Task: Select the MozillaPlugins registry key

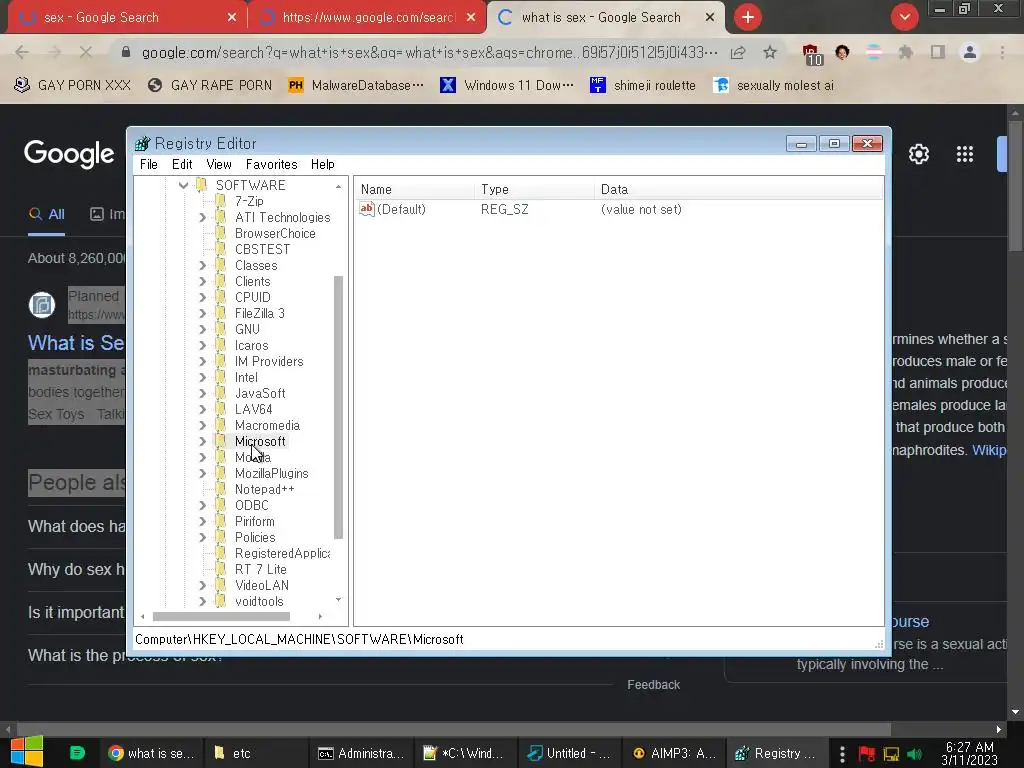Action: (x=272, y=473)
